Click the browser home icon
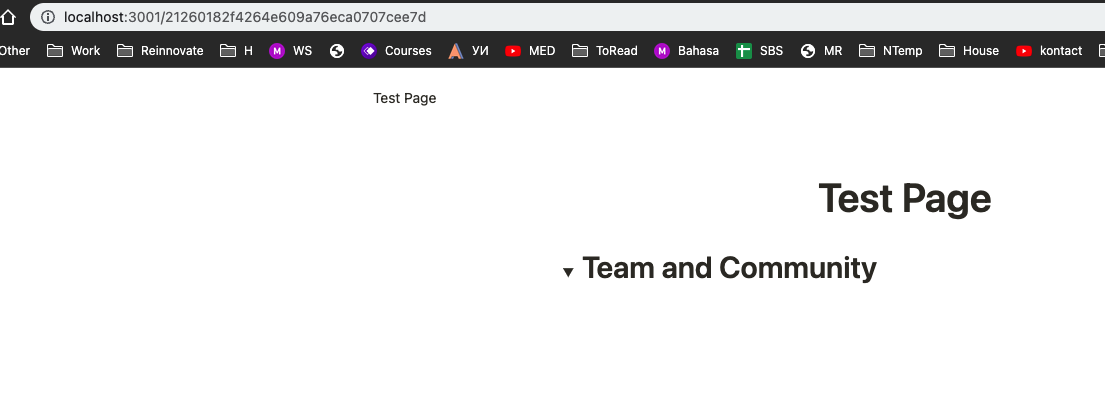Image resolution: width=1105 pixels, height=402 pixels. (7, 18)
